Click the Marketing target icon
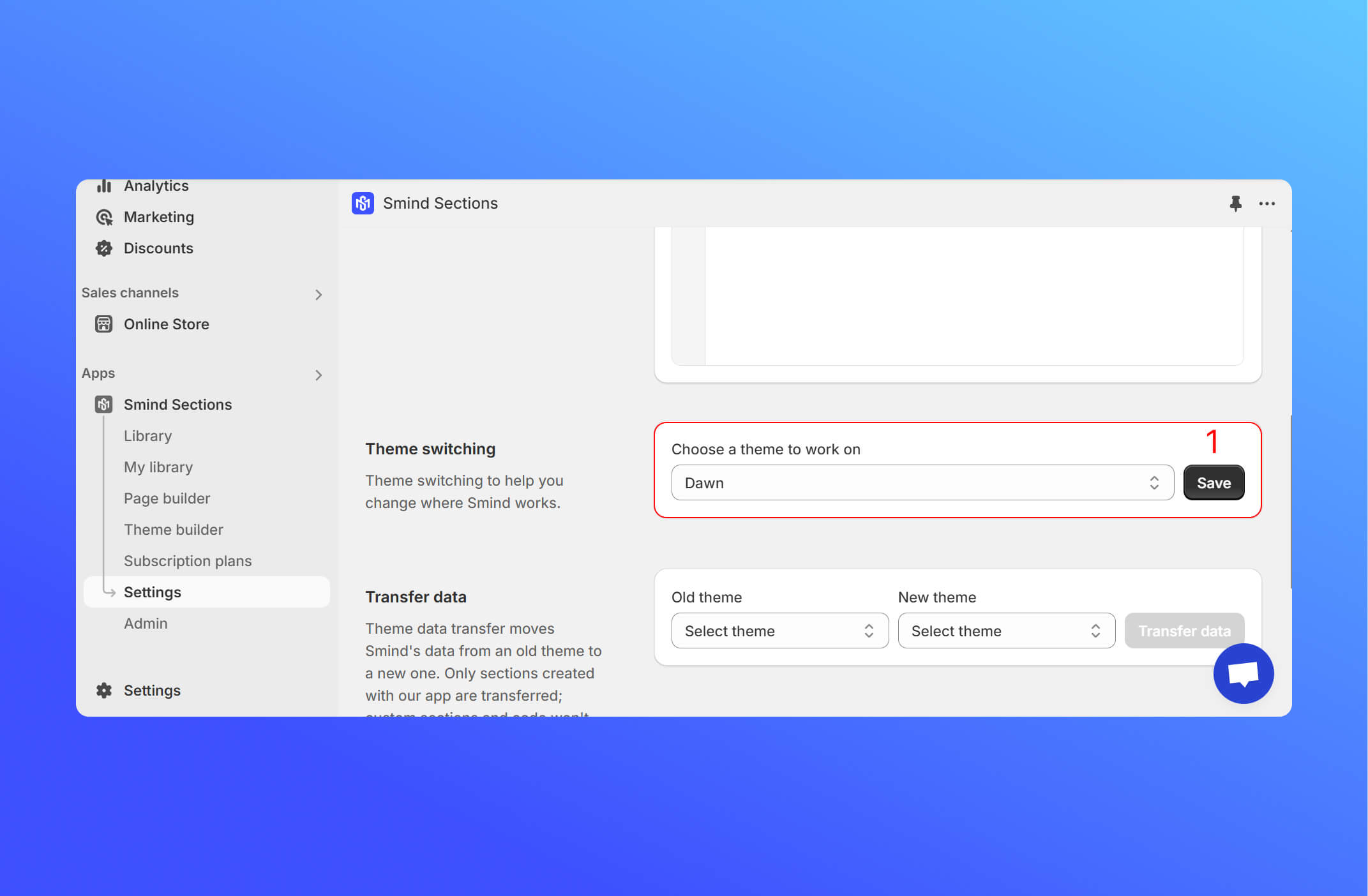Screen dimensions: 1368x896 click(104, 217)
